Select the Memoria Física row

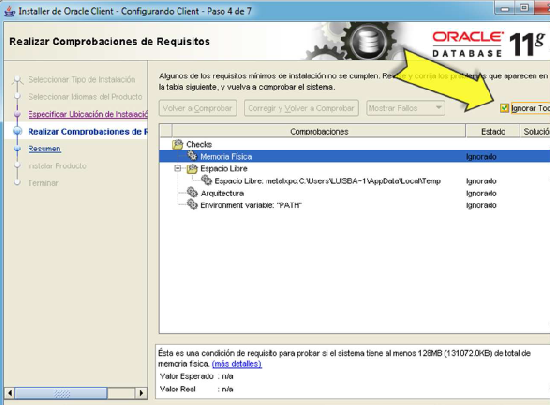tap(354, 156)
